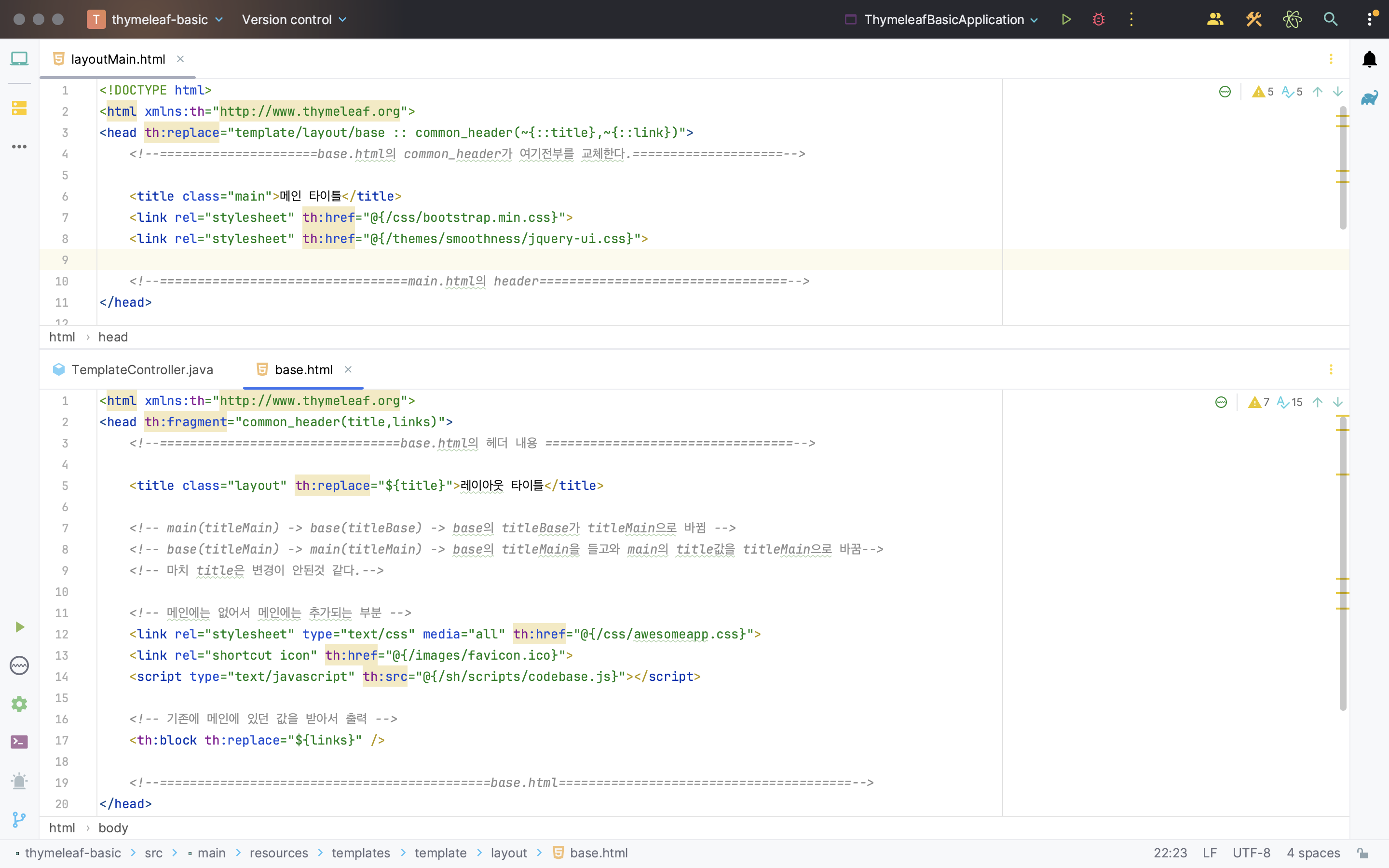Go to next problem in layoutMain.html
This screenshot has width=1389, height=868.
pyautogui.click(x=1337, y=92)
